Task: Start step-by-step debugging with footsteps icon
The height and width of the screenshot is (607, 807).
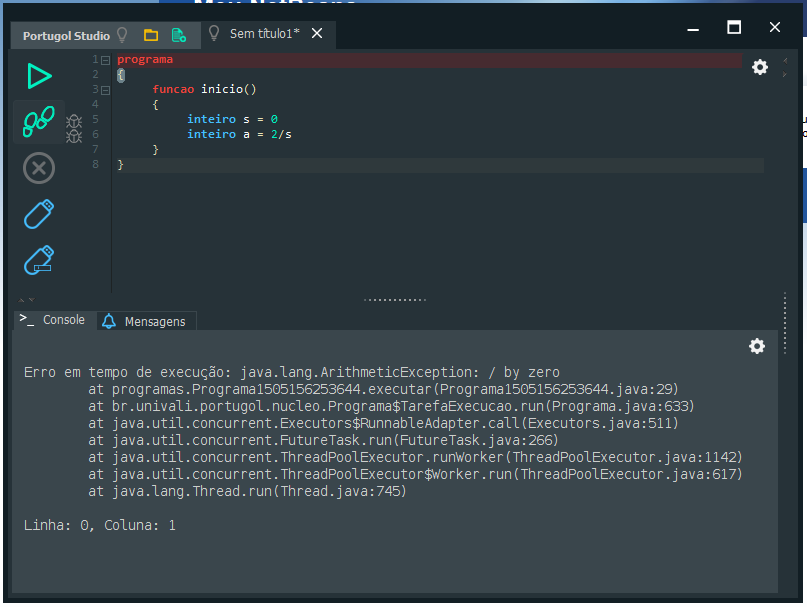Action: click(39, 122)
